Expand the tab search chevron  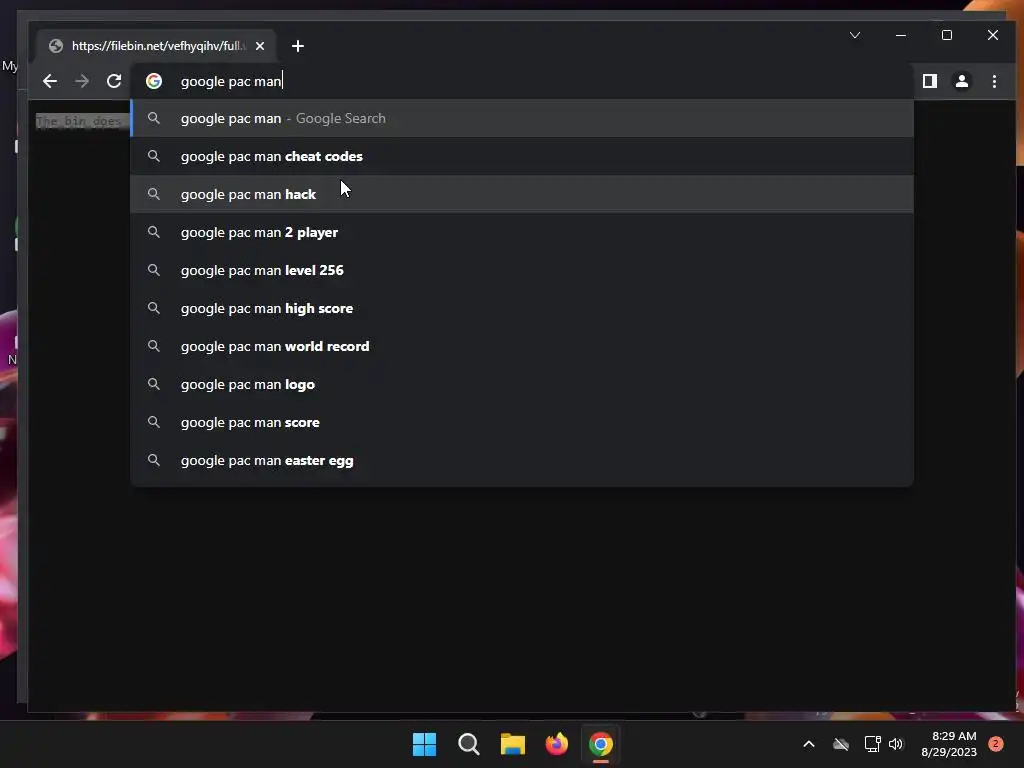(855, 35)
